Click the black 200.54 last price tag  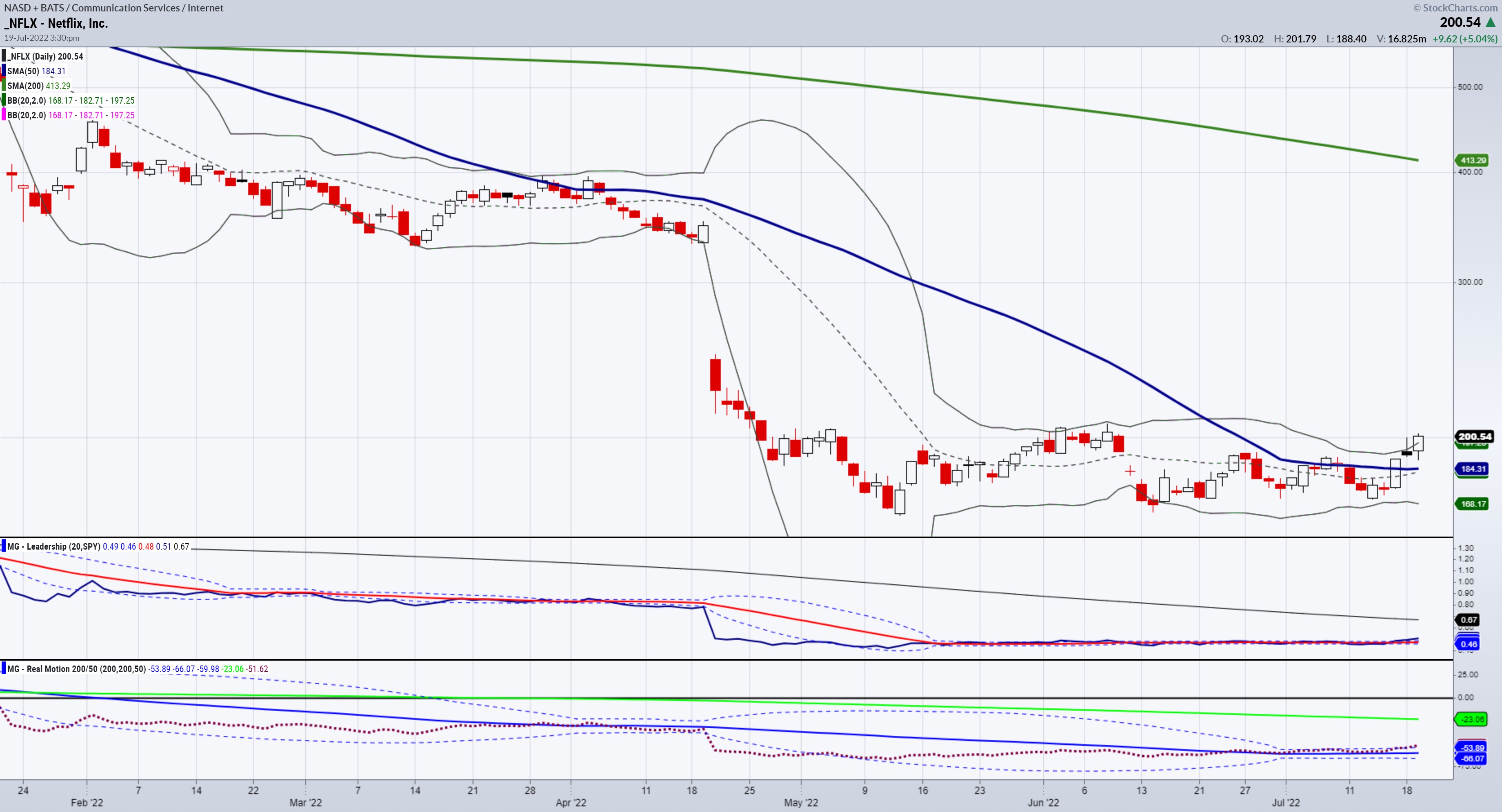(x=1474, y=436)
